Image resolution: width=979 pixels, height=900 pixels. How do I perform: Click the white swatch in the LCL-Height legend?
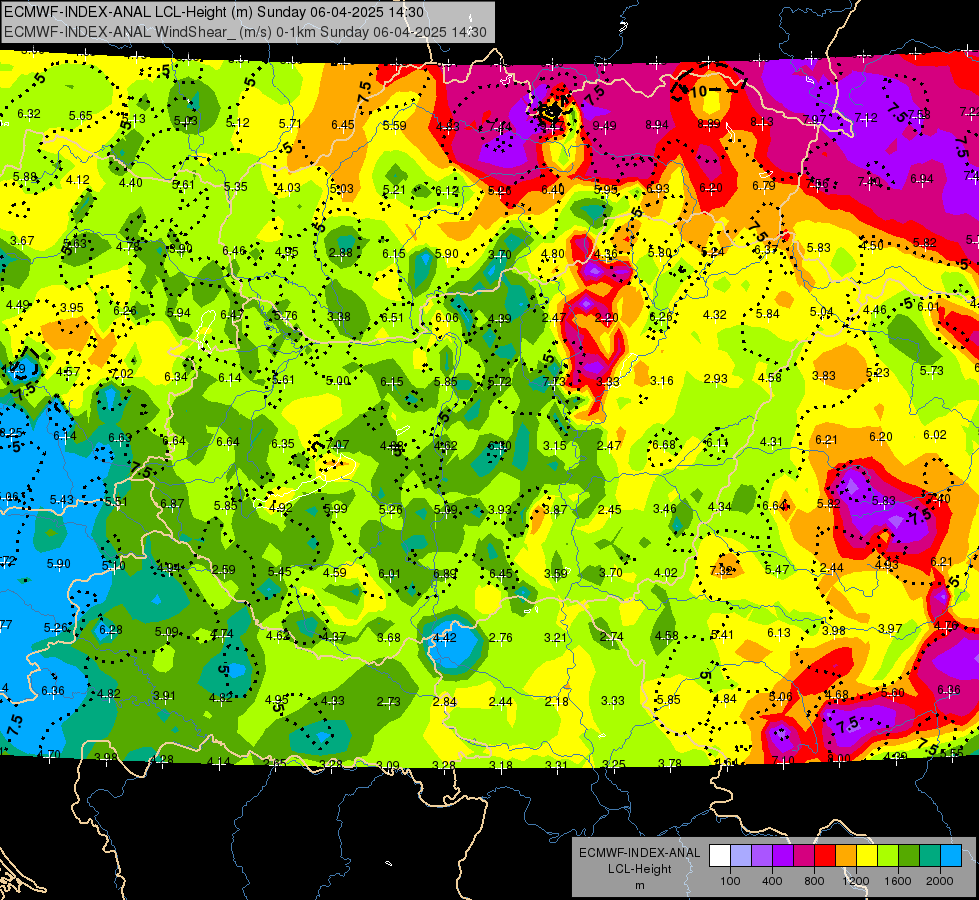[720, 856]
